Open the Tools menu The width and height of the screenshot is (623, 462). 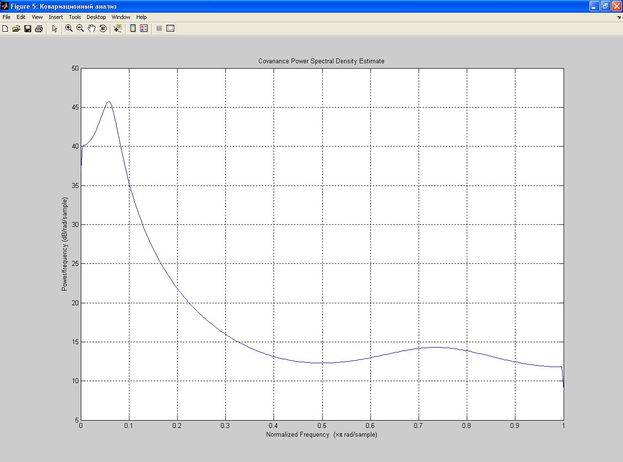tap(75, 17)
